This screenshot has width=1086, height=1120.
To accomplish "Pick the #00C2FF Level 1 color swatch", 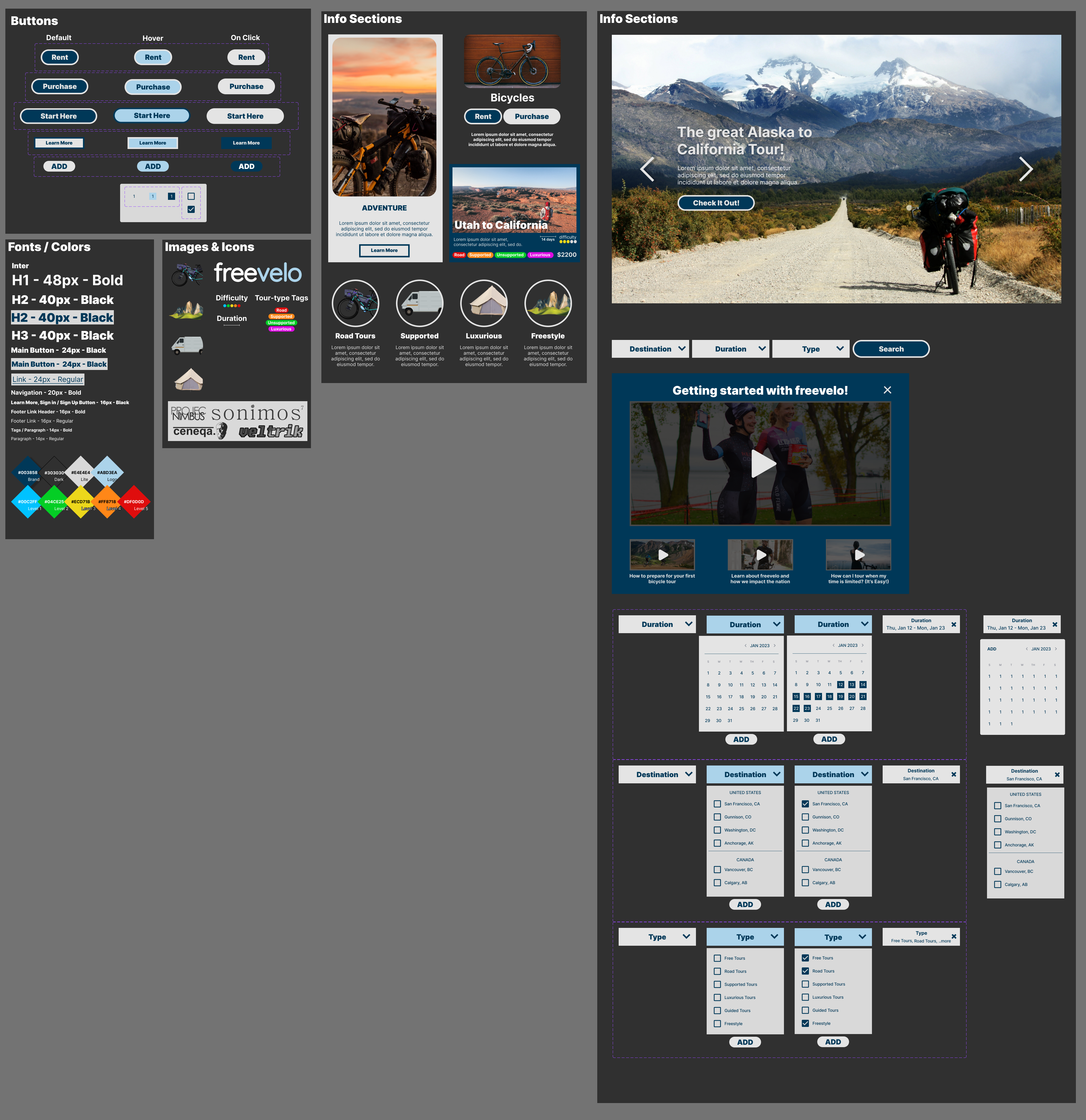I will coord(27,502).
